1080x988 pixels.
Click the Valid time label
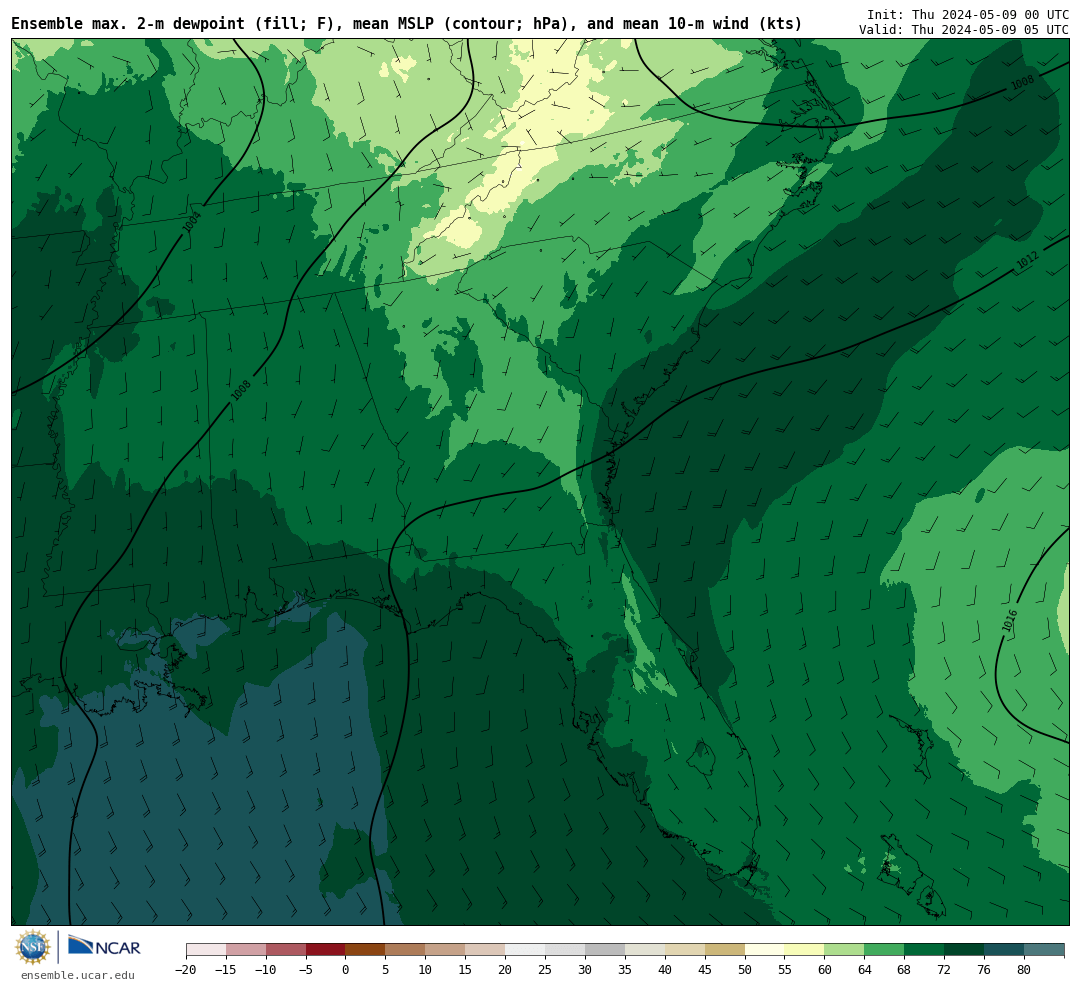[x=964, y=30]
